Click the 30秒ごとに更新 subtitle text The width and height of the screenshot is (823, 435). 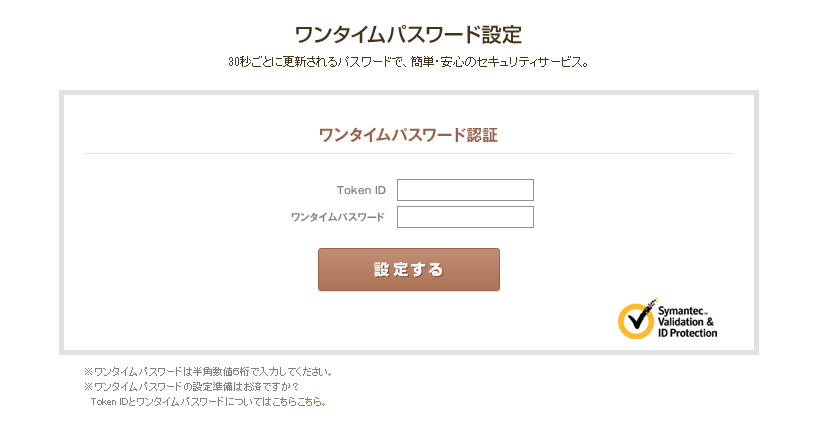(408, 62)
